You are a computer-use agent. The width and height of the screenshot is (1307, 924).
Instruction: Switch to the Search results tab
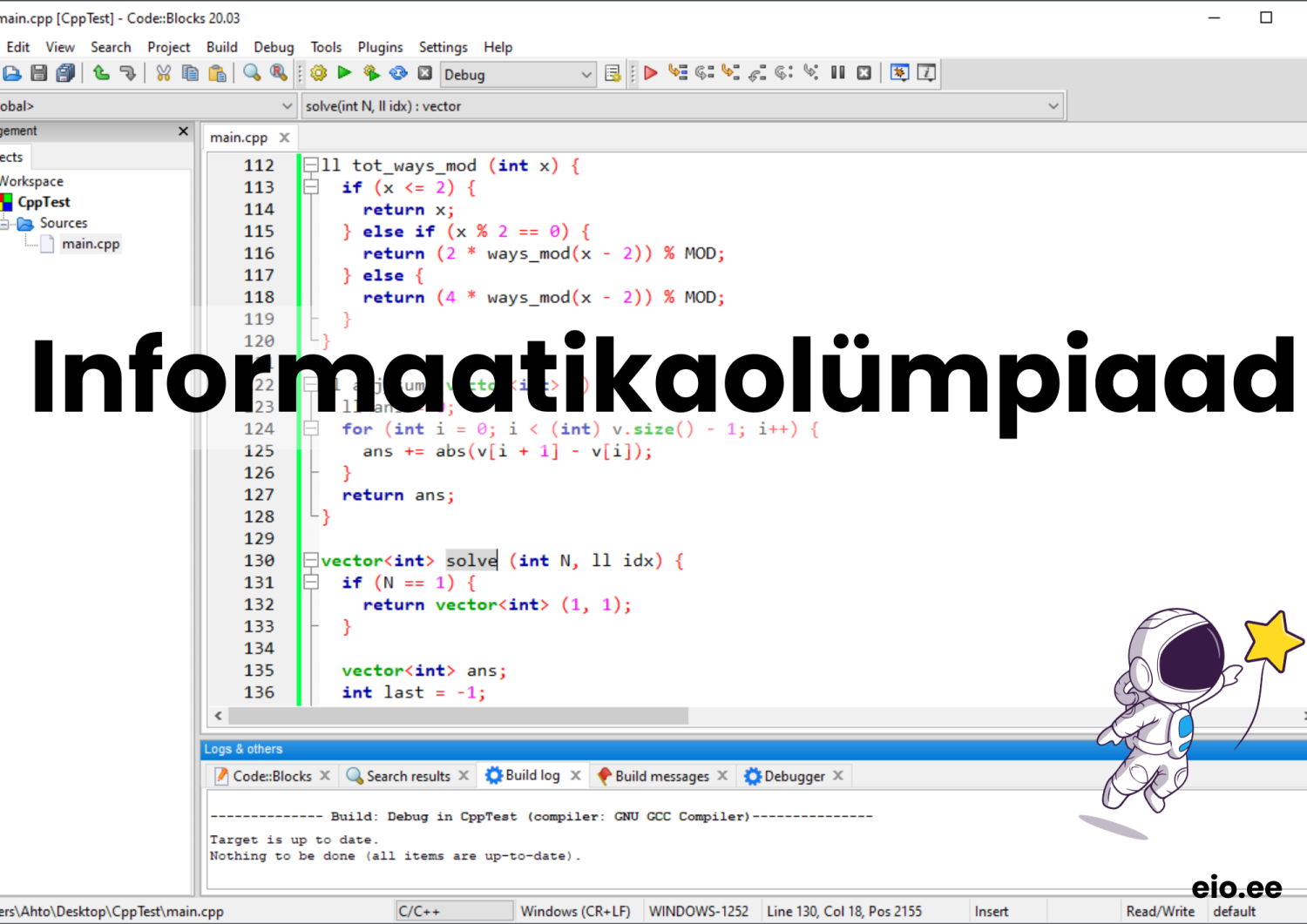[x=408, y=776]
